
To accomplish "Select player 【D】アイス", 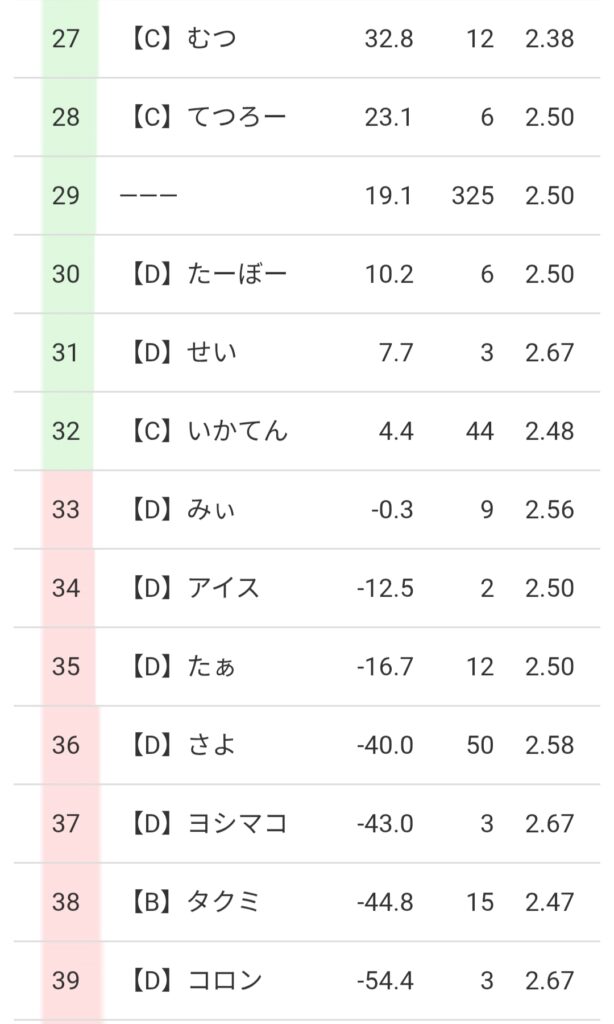I will pos(195,588).
